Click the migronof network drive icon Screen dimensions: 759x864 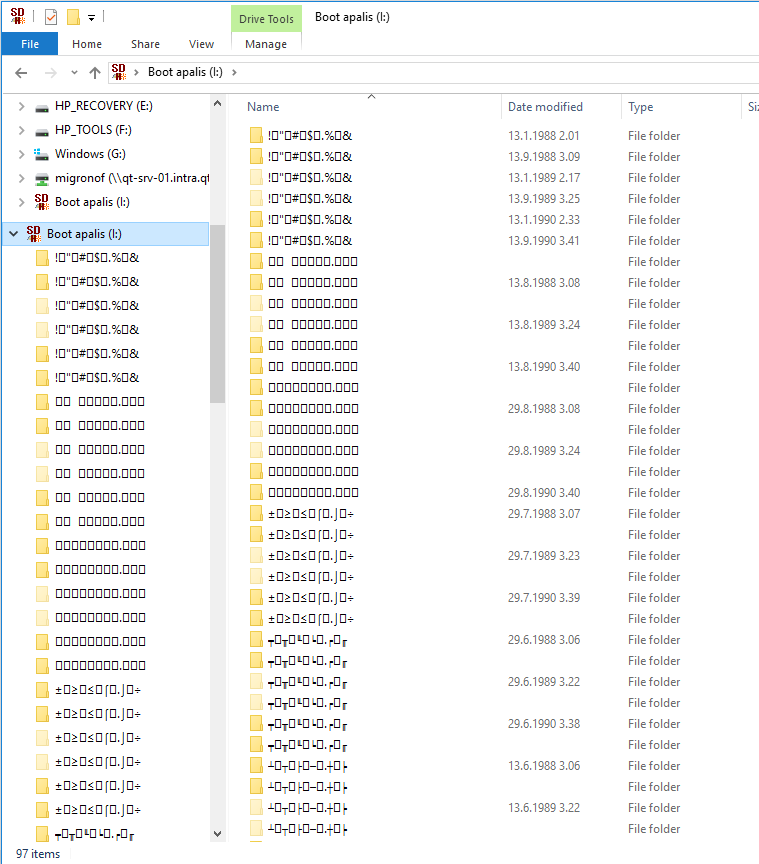[x=41, y=178]
